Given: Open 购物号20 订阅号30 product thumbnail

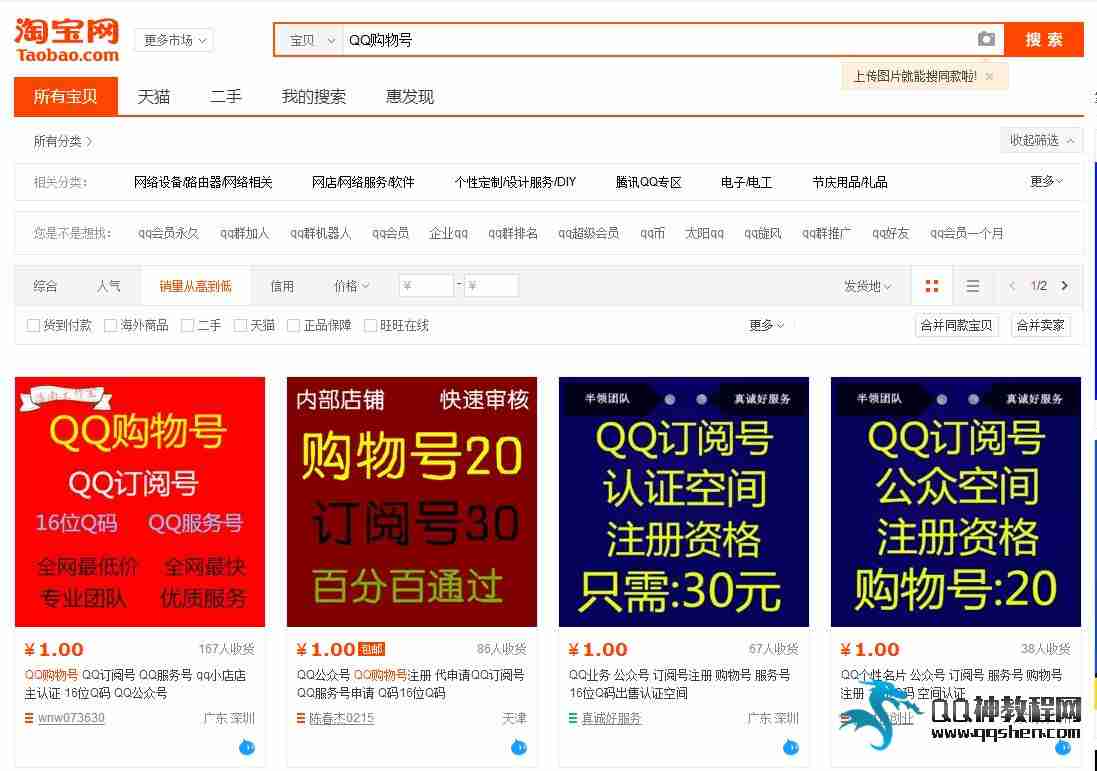Looking at the screenshot, I should point(412,502).
